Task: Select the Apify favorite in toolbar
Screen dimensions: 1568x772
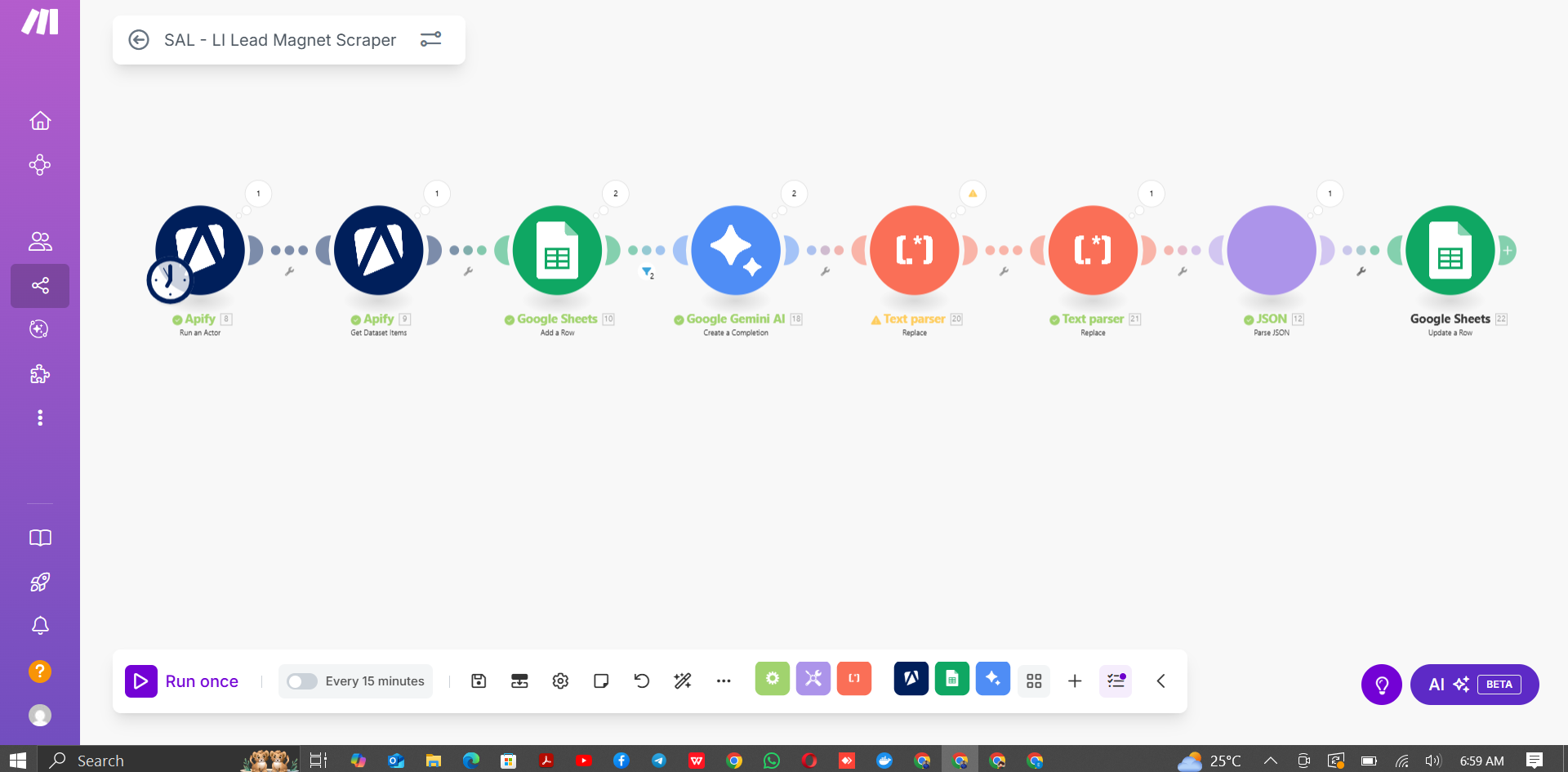Action: [x=911, y=679]
